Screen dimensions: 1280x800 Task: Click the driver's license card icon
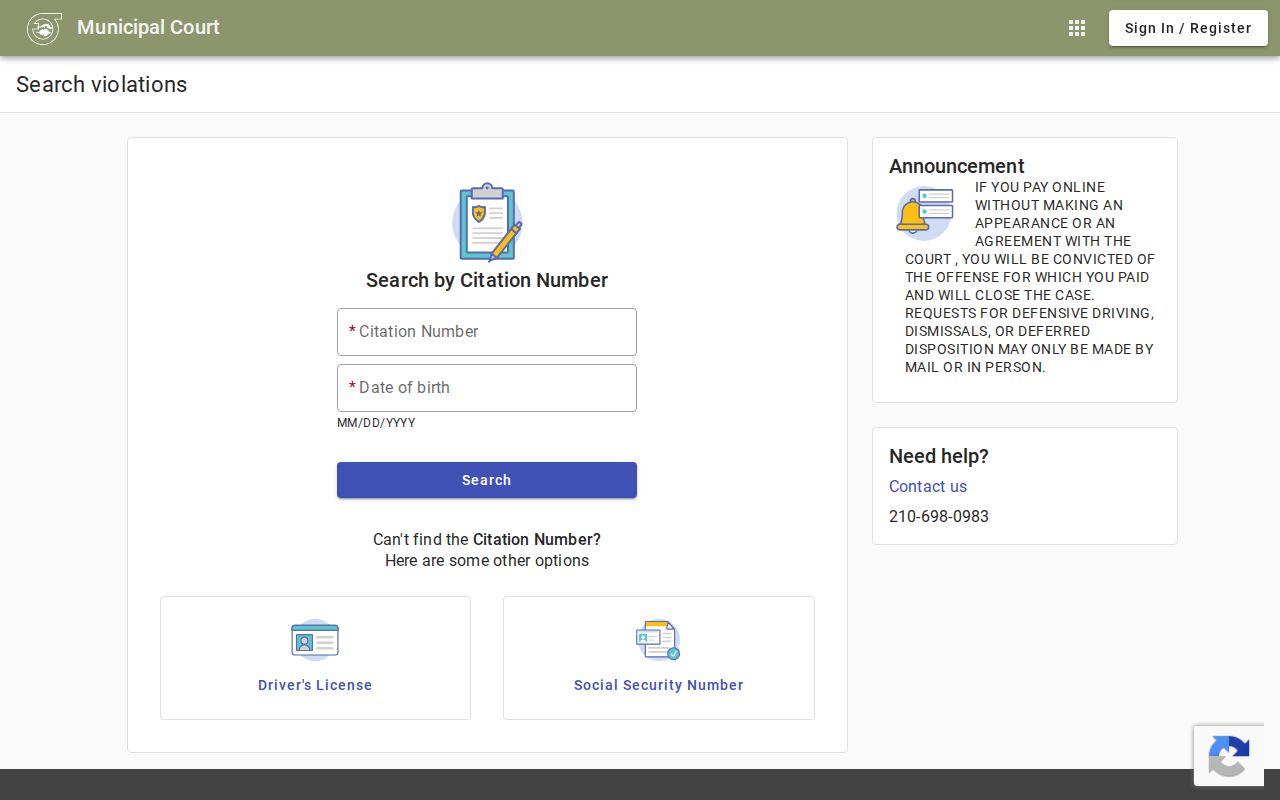click(315, 640)
